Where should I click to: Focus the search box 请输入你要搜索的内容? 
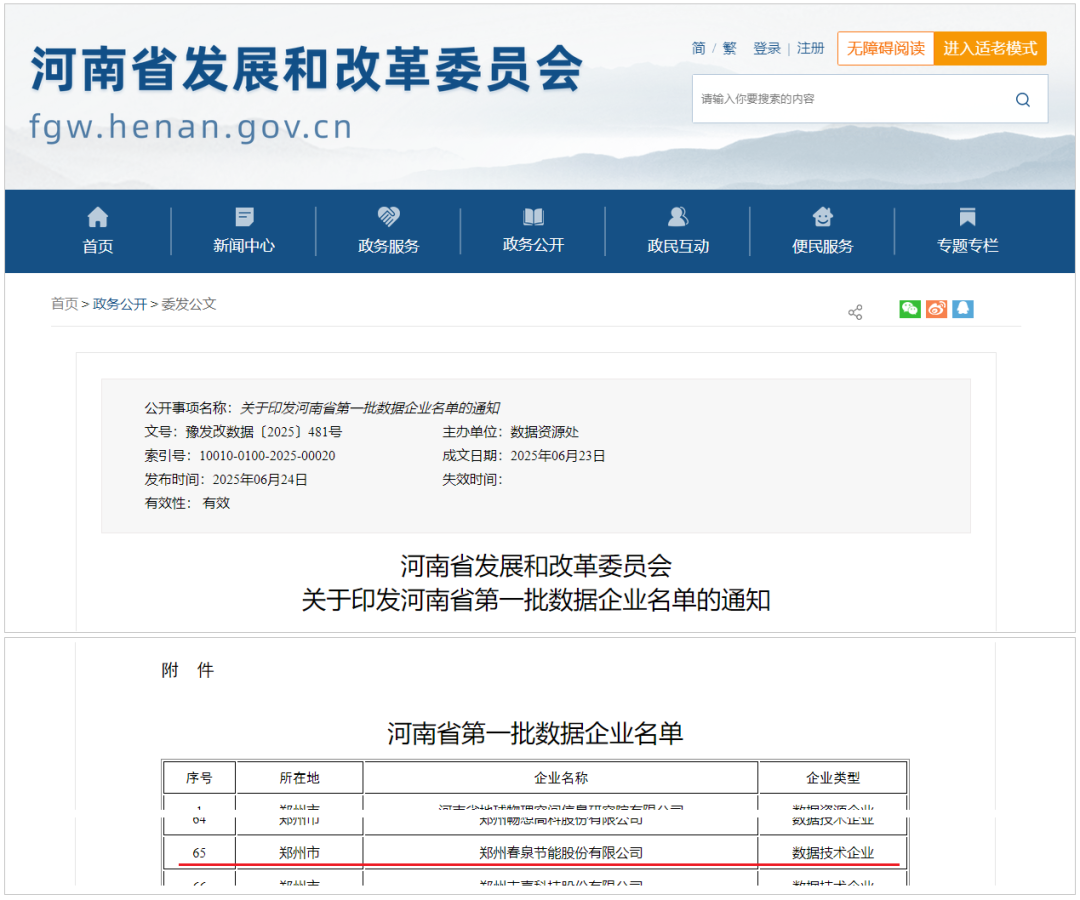(x=850, y=99)
